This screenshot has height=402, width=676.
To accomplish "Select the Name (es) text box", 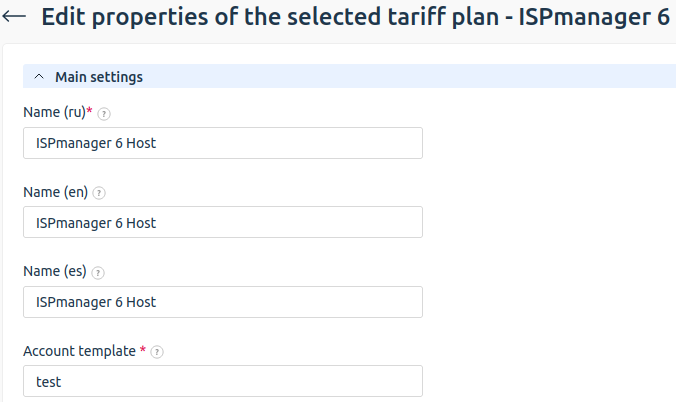I will coord(222,301).
